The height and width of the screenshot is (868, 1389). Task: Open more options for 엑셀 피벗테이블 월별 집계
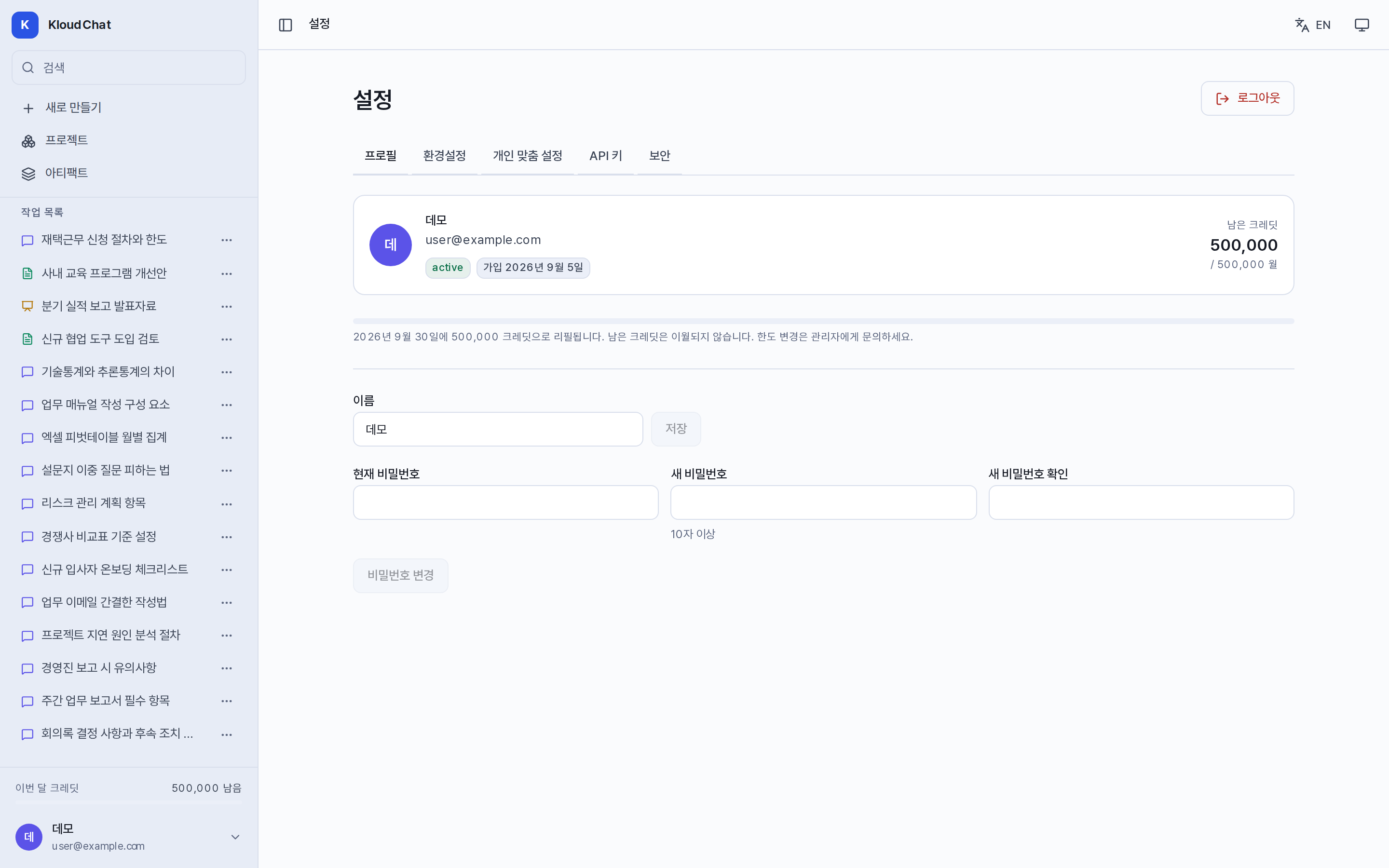227,437
